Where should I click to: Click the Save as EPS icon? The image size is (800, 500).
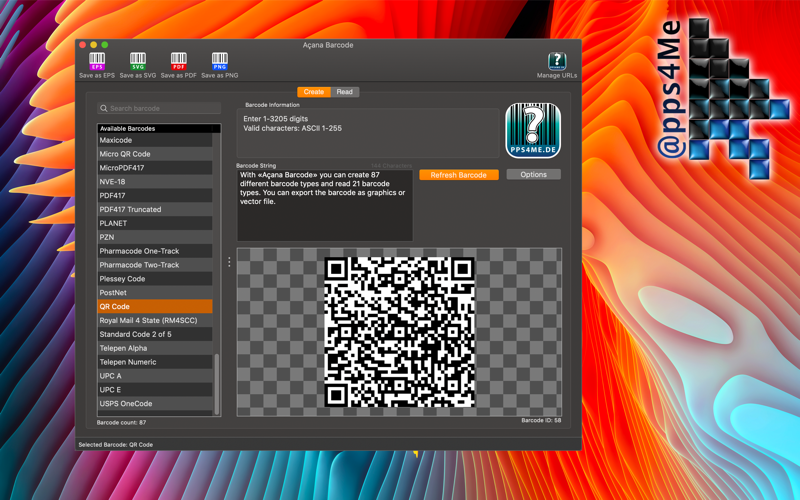coord(97,61)
